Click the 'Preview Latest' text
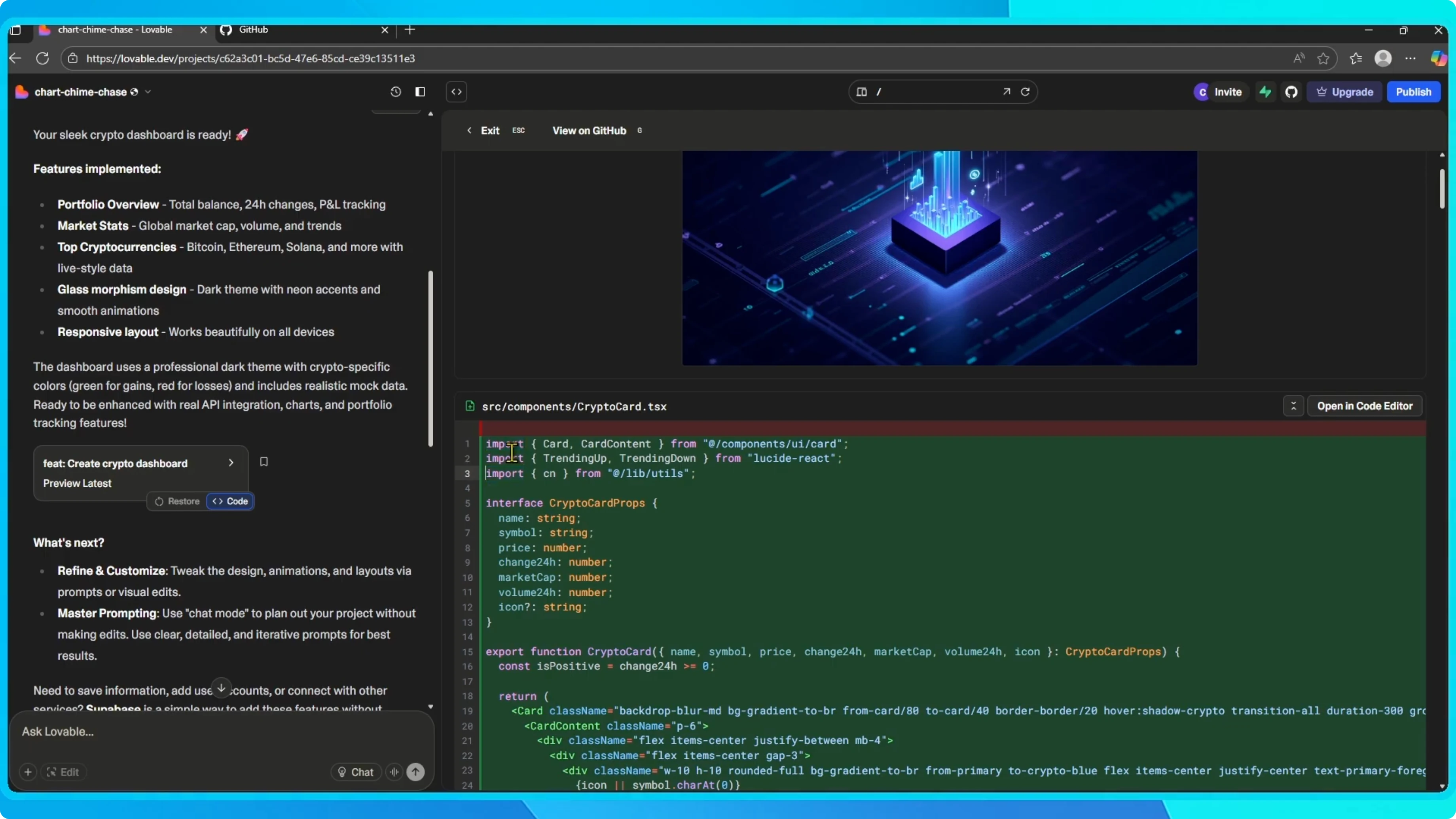This screenshot has height=819, width=1456. click(x=78, y=483)
